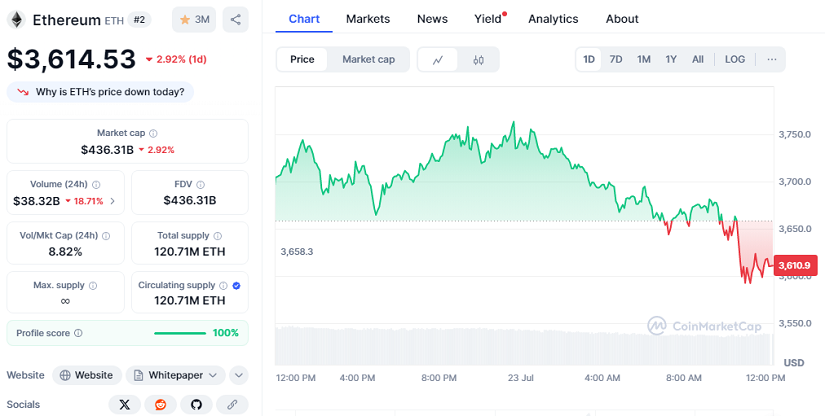Select the Price chart toggle
825x416 pixels.
pyautogui.click(x=302, y=59)
